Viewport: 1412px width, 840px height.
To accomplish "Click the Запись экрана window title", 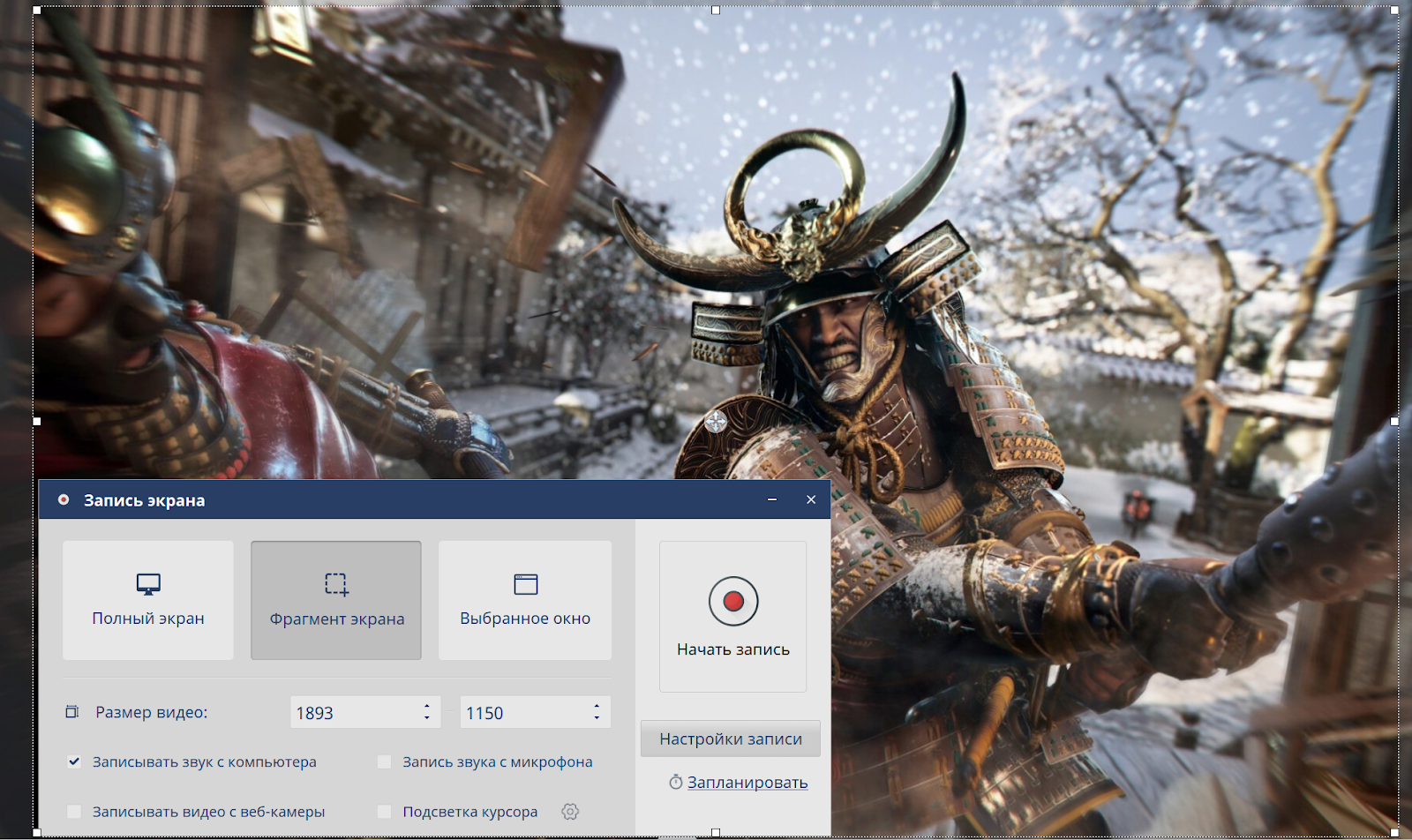I will 145,500.
